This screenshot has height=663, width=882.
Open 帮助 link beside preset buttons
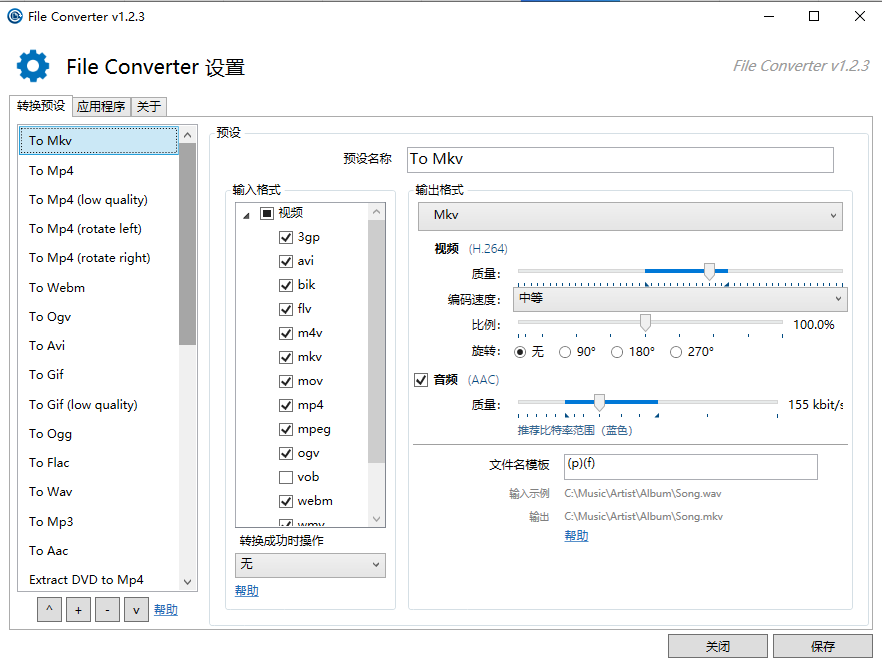point(166,610)
